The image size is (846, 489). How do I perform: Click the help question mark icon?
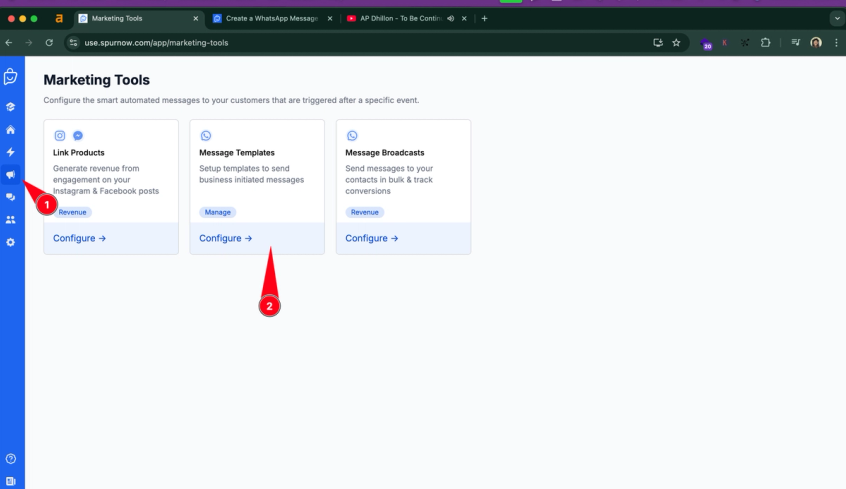point(10,459)
